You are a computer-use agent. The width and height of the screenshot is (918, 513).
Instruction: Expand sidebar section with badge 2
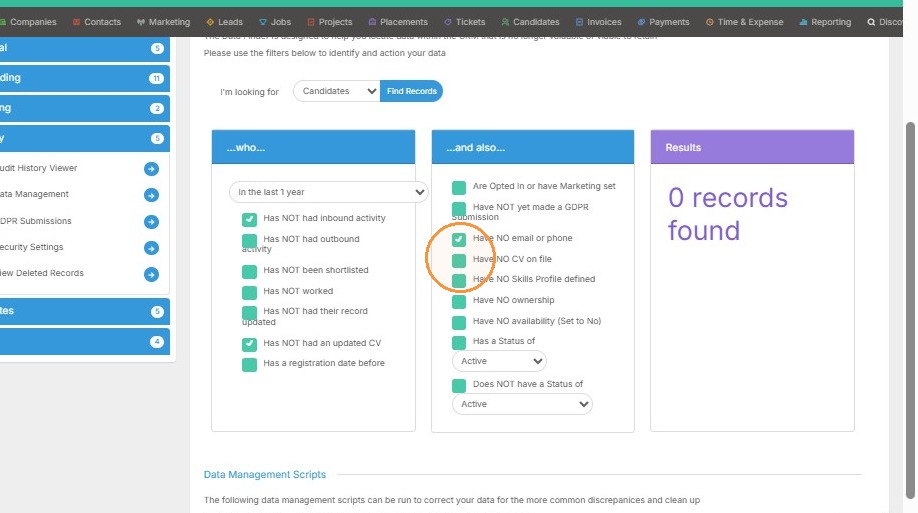click(x=85, y=108)
